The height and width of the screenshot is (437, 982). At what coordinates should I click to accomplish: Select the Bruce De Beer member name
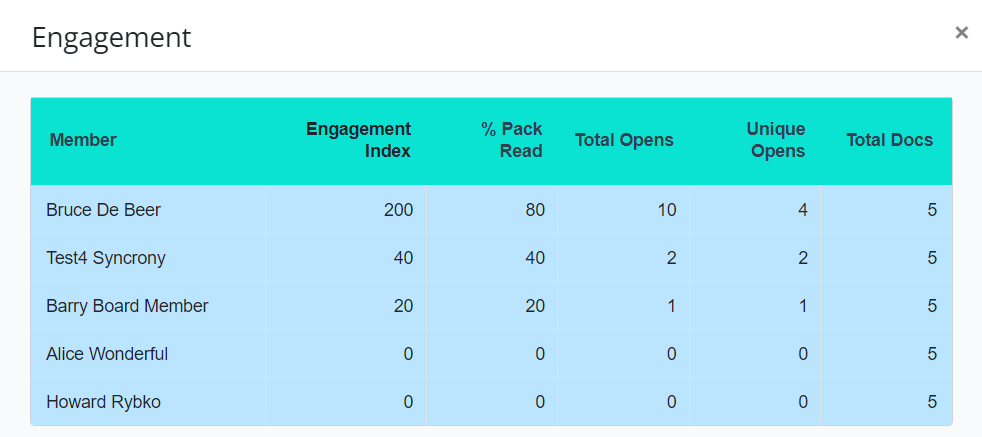(103, 210)
